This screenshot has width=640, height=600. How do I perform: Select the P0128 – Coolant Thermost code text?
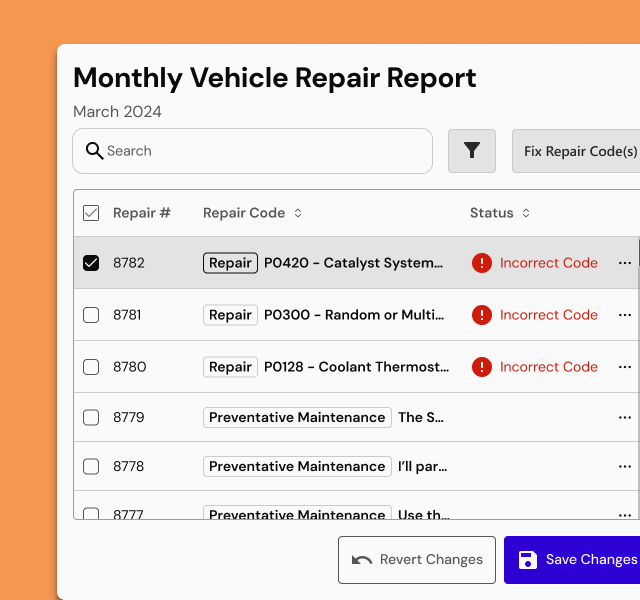pyautogui.click(x=356, y=367)
